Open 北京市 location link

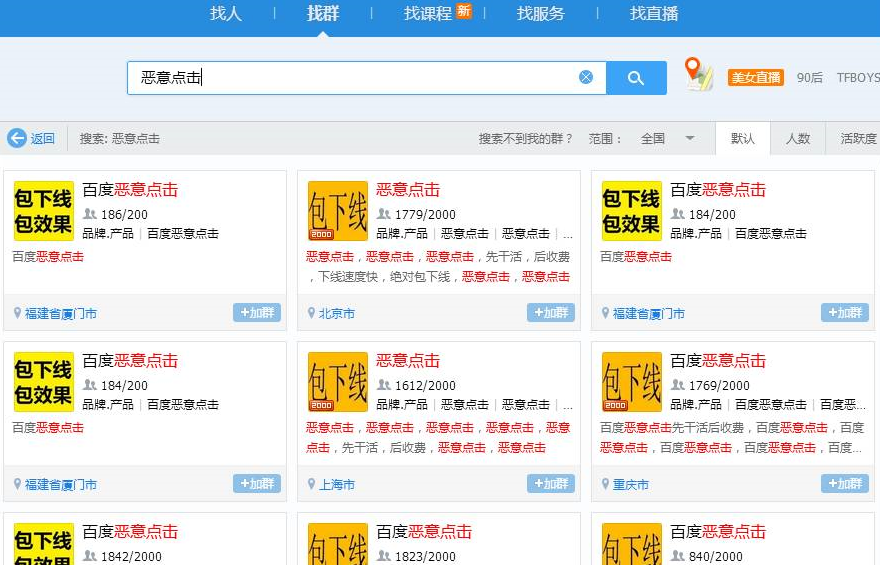[337, 314]
